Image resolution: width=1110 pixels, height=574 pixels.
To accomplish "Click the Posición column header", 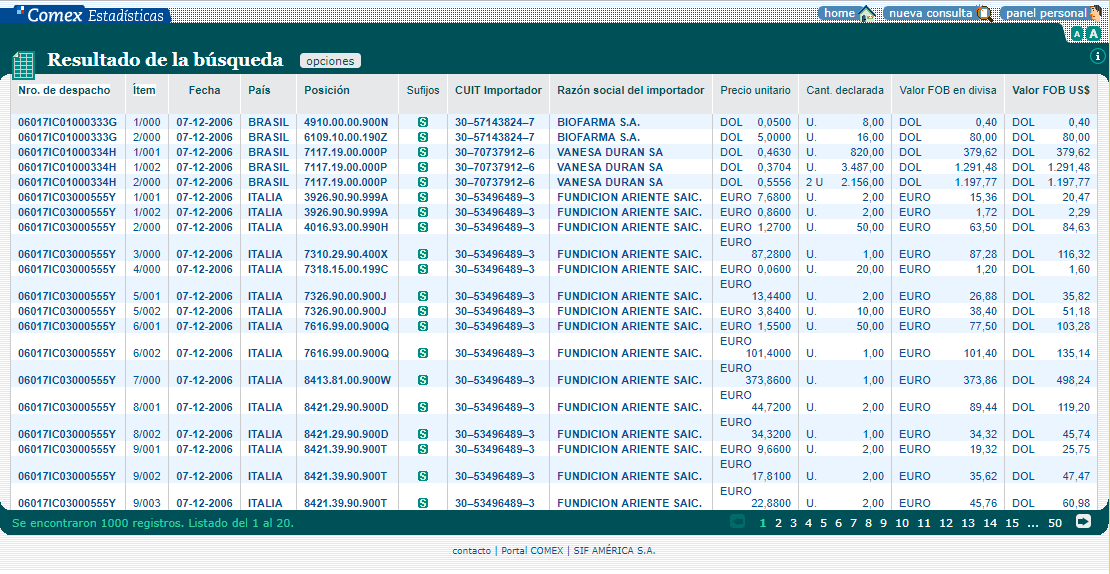I will (327, 90).
